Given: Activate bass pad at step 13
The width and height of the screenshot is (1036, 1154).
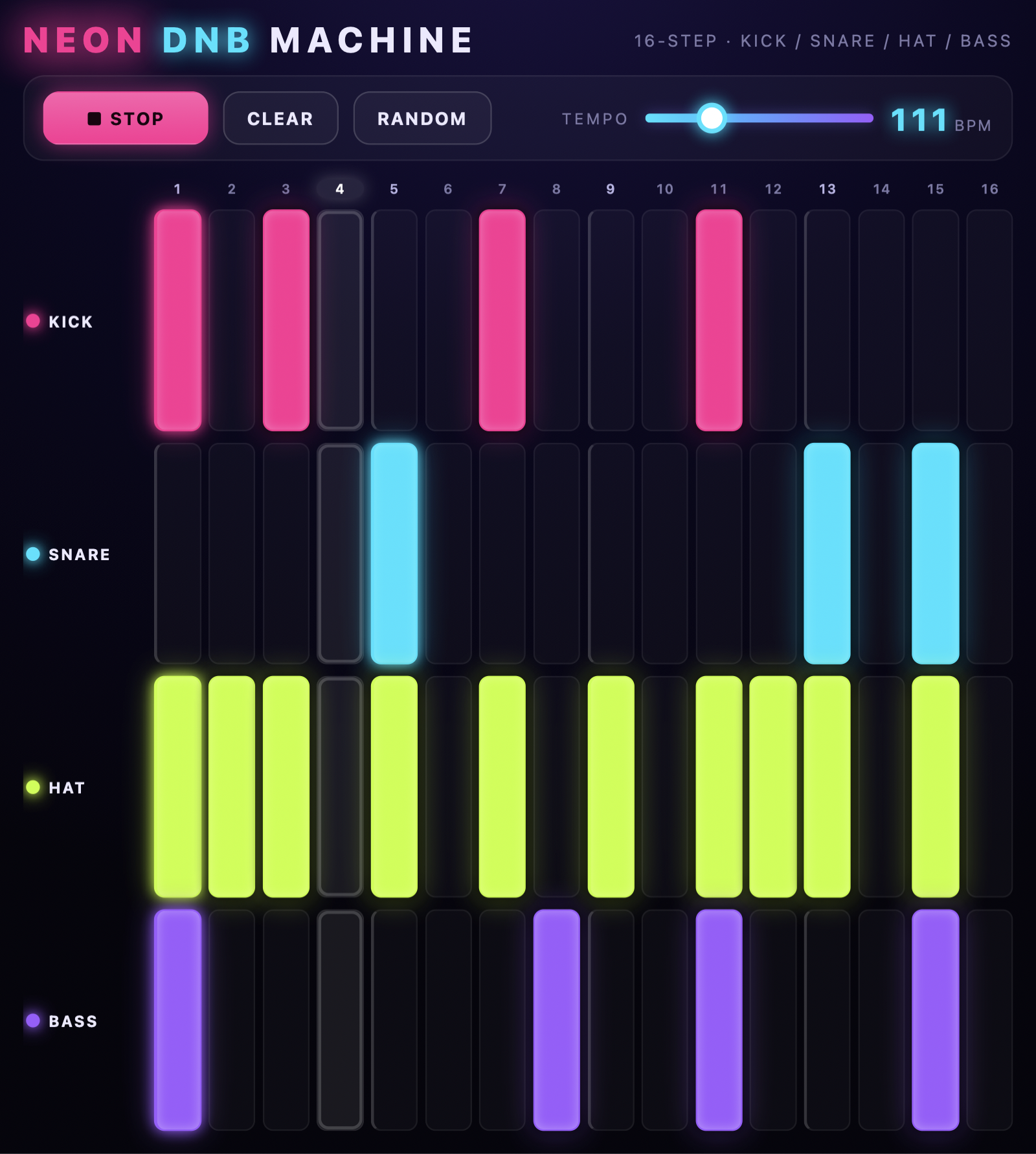Looking at the screenshot, I should [x=827, y=1020].
